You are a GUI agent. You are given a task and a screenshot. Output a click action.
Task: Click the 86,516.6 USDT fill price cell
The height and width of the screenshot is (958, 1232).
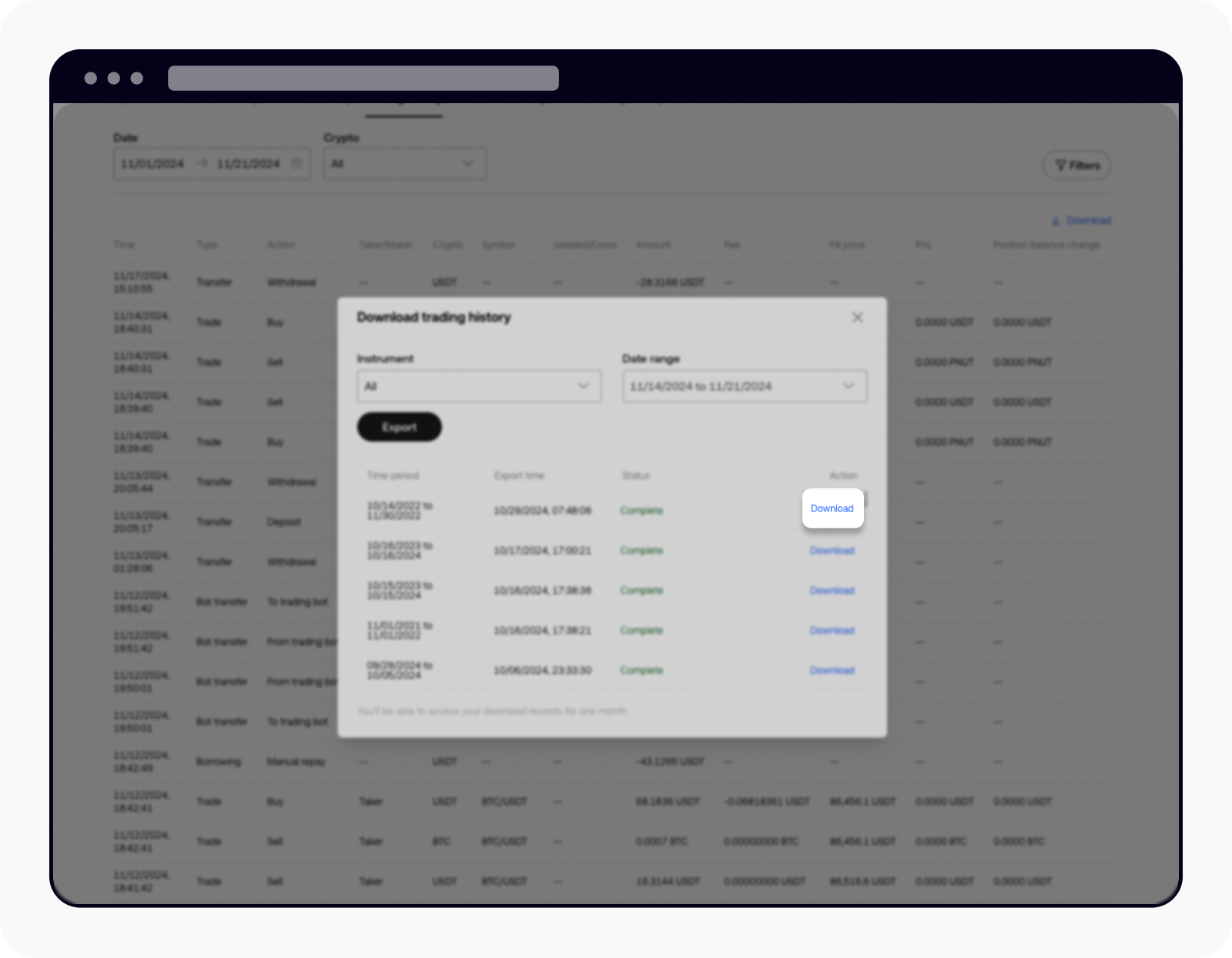tap(862, 882)
